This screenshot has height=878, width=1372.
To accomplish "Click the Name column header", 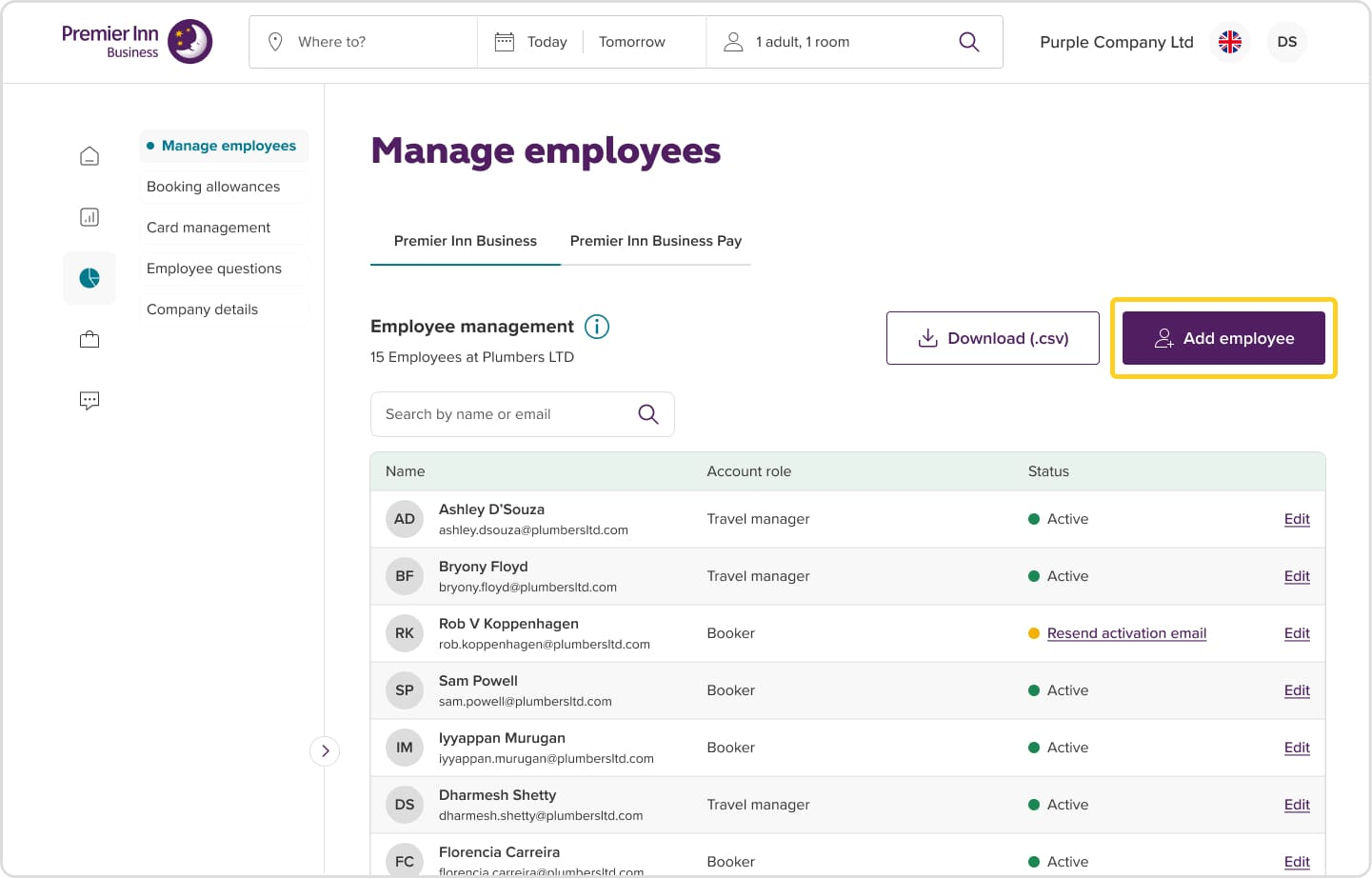I will click(405, 471).
